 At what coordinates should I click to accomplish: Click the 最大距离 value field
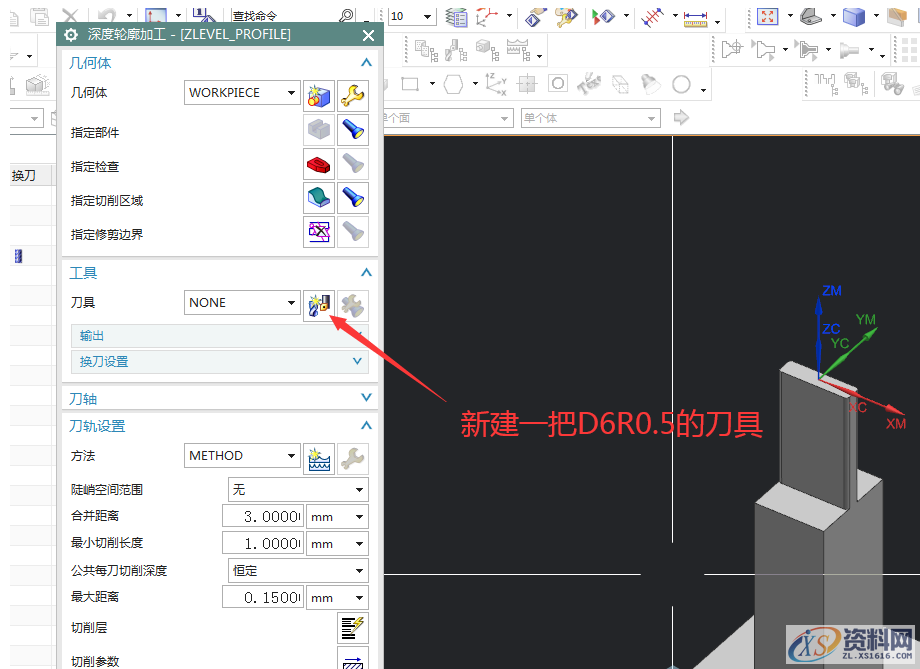coord(262,596)
